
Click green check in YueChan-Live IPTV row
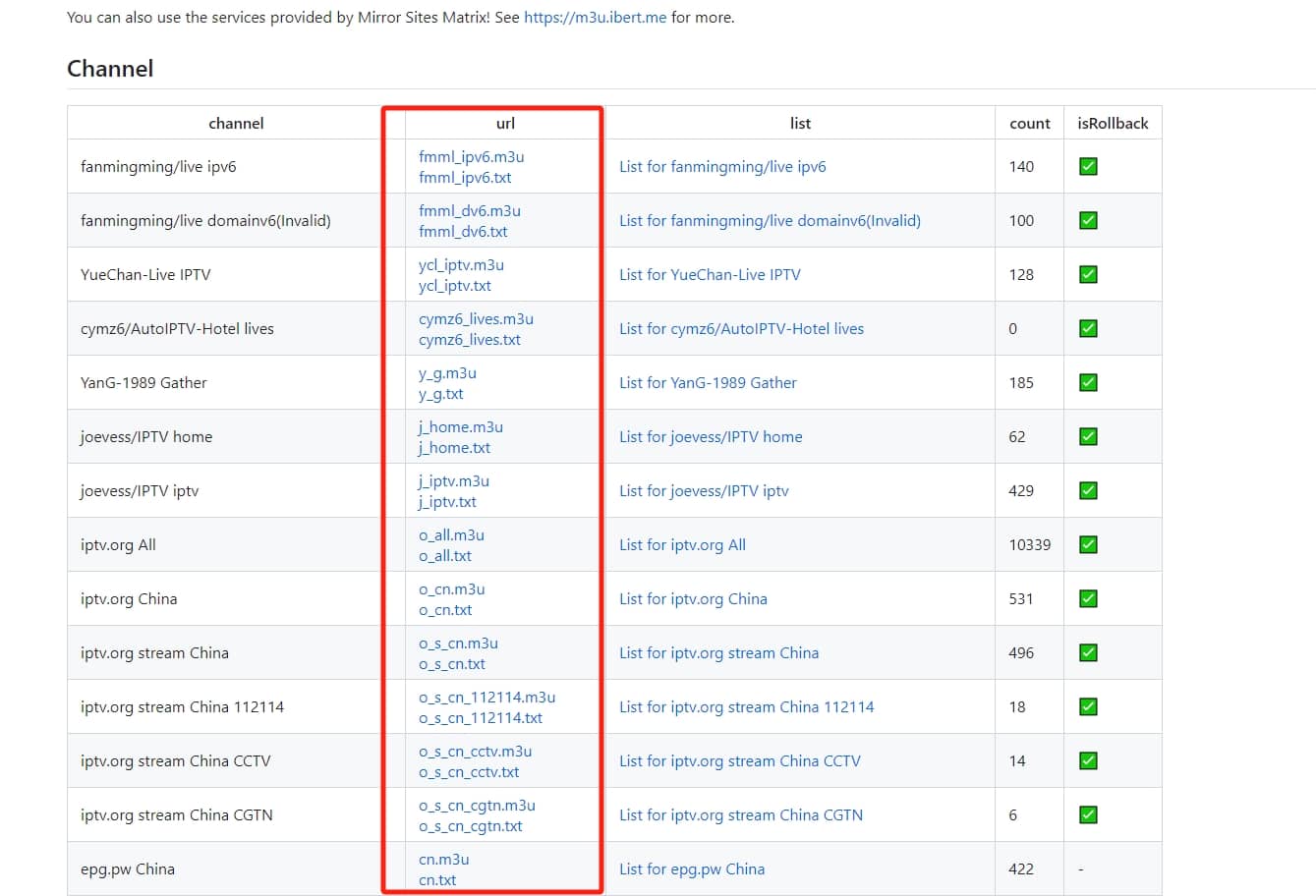click(1088, 274)
